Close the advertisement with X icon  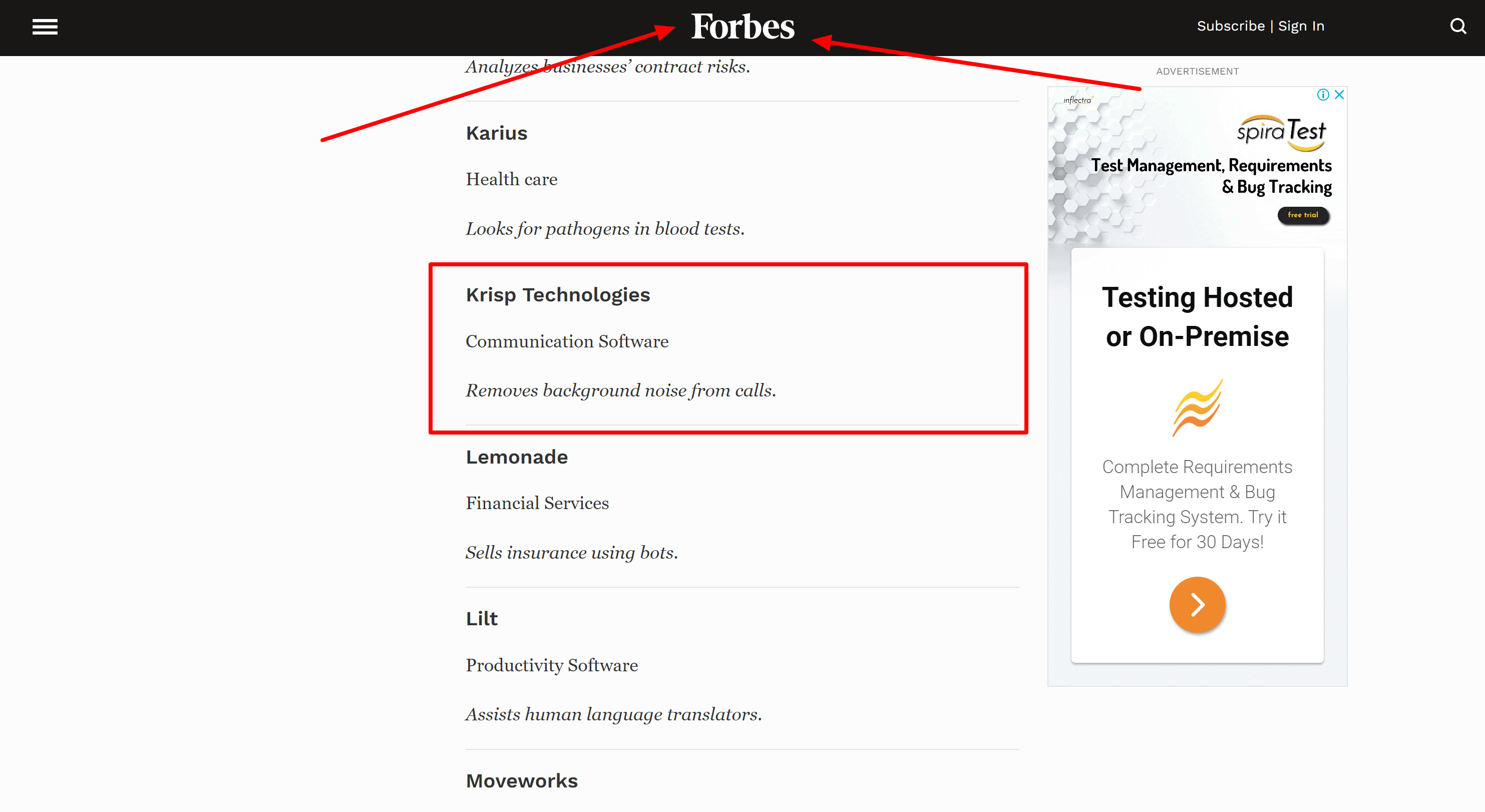pyautogui.click(x=1339, y=95)
